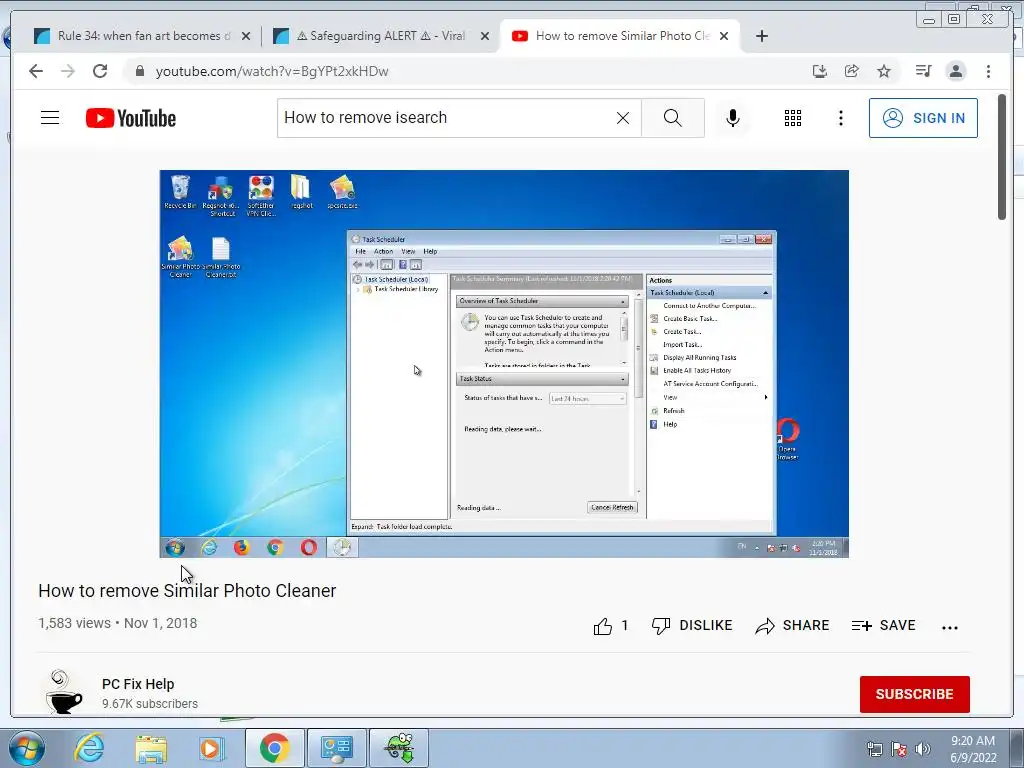
Task: Click the 9.67K subscribers text
Action: [x=150, y=704]
